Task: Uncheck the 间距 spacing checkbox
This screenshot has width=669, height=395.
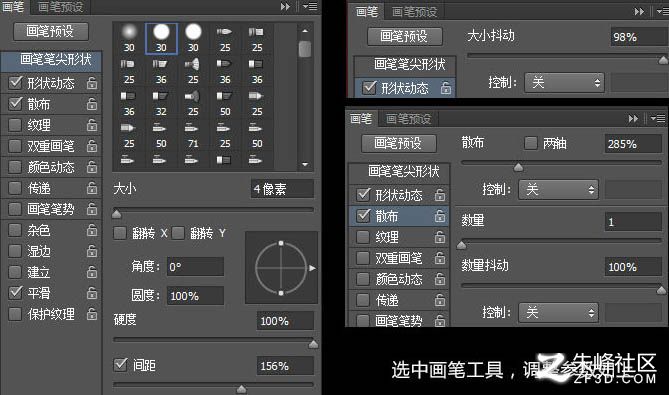Action: coord(120,364)
